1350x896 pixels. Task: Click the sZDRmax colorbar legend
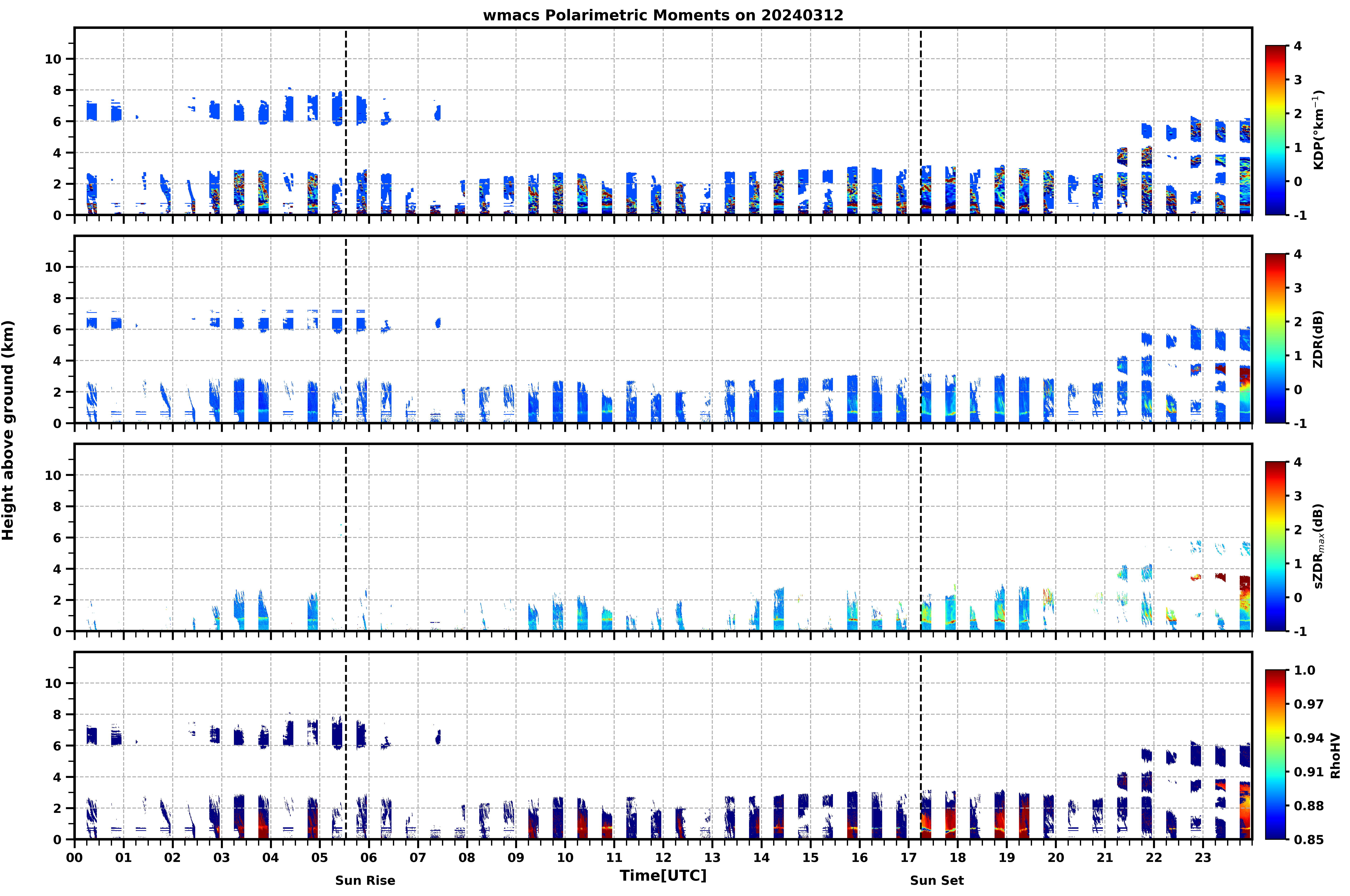point(1275,546)
